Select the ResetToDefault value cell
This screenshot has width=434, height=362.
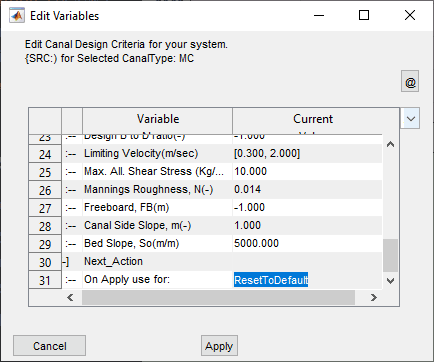[307, 280]
